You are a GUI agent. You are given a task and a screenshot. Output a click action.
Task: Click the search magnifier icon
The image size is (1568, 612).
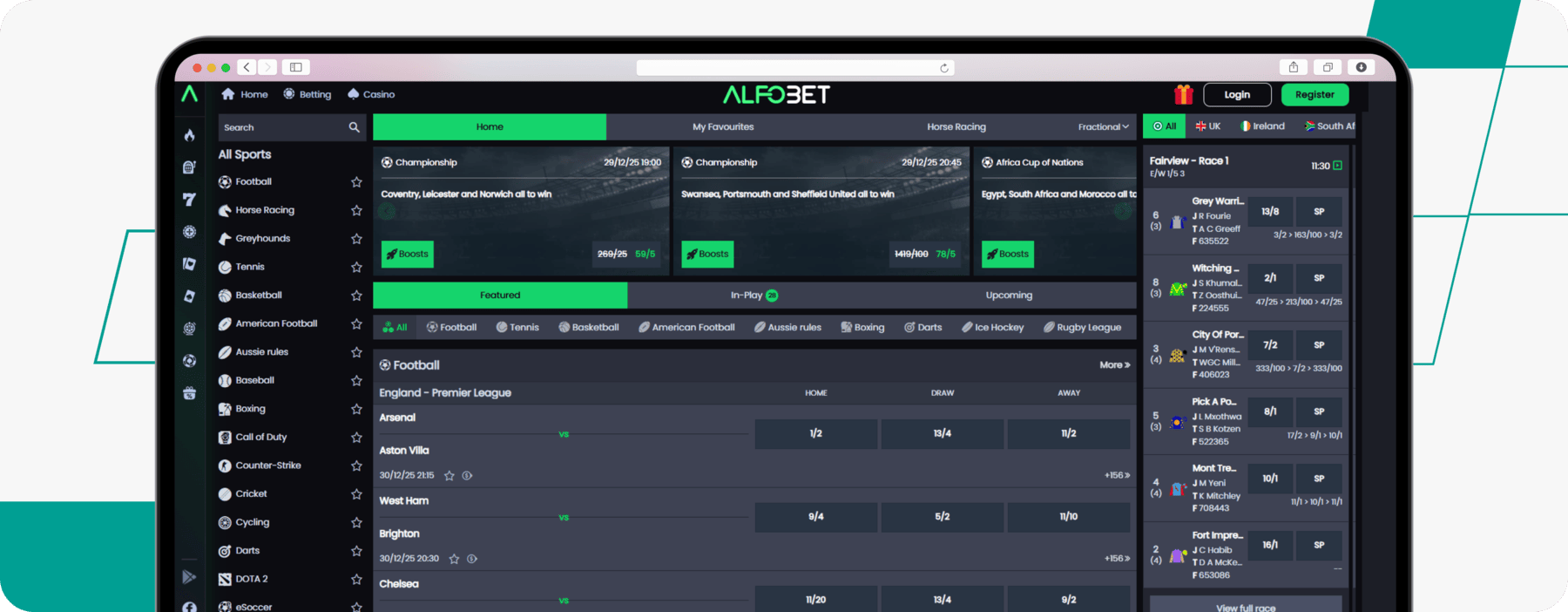[354, 127]
